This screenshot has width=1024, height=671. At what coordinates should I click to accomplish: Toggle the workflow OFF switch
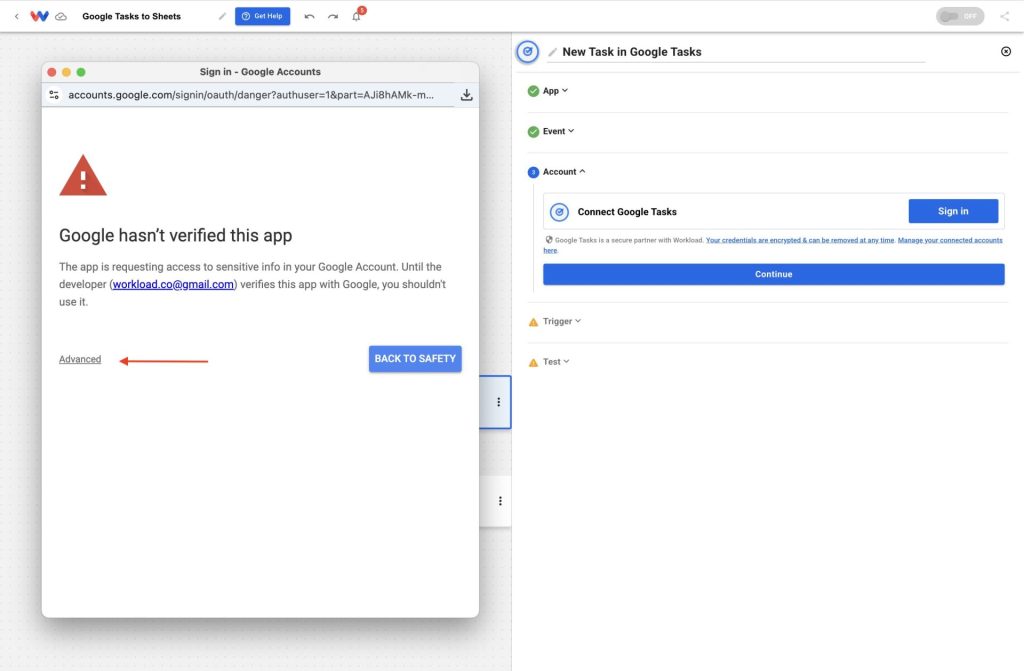959,16
